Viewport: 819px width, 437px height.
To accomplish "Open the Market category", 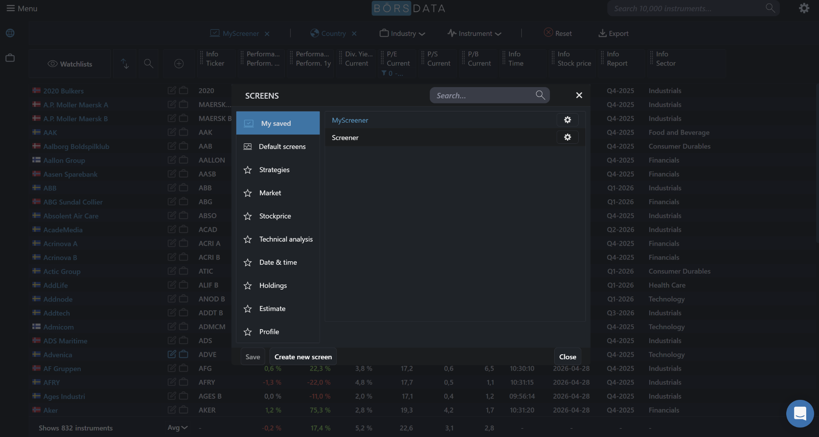I will point(278,193).
